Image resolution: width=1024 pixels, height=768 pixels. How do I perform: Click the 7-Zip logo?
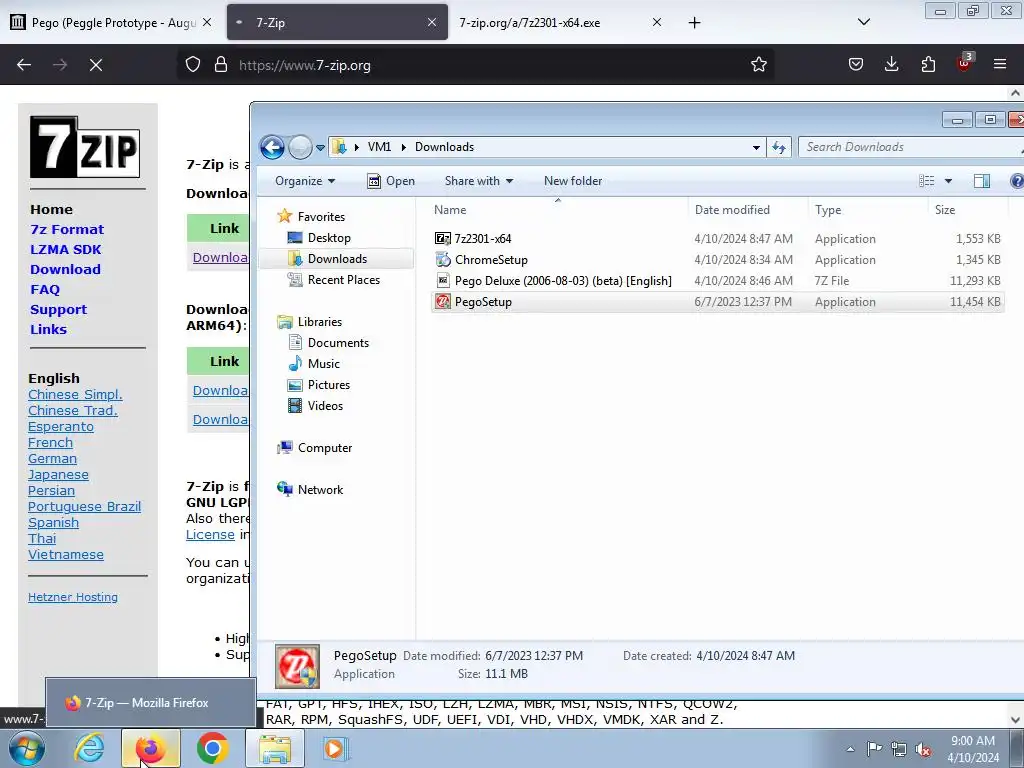[85, 147]
